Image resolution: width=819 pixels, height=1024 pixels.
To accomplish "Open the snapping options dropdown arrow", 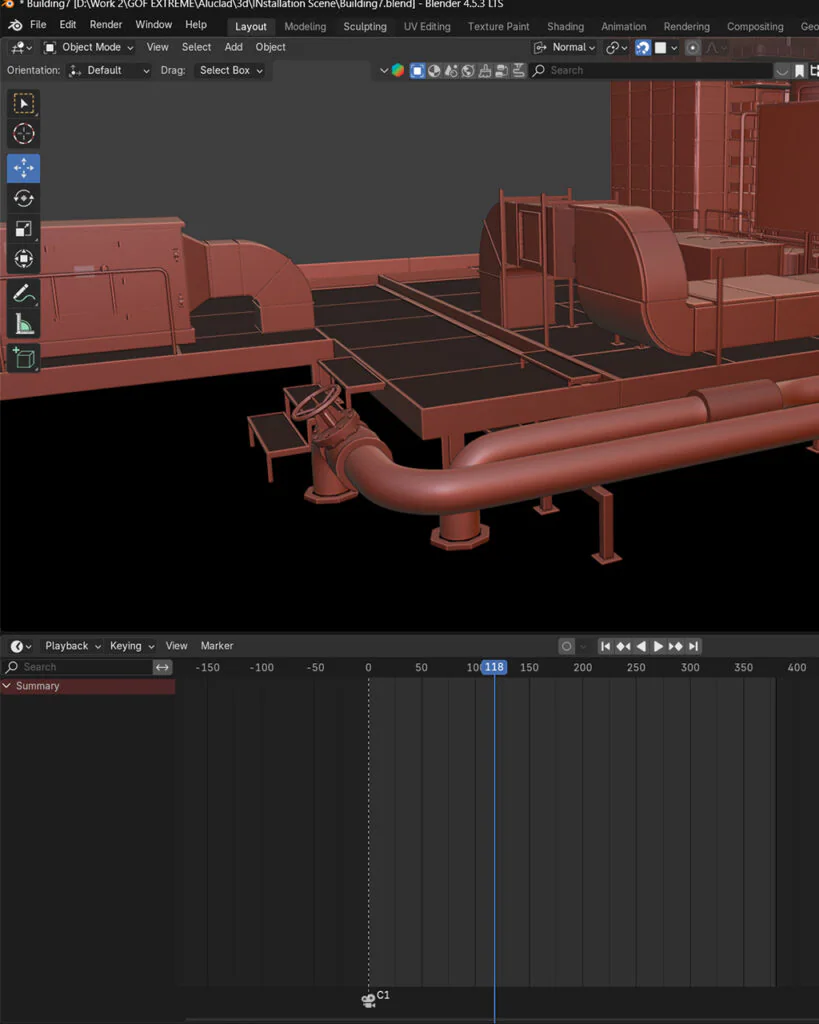I will tap(674, 48).
